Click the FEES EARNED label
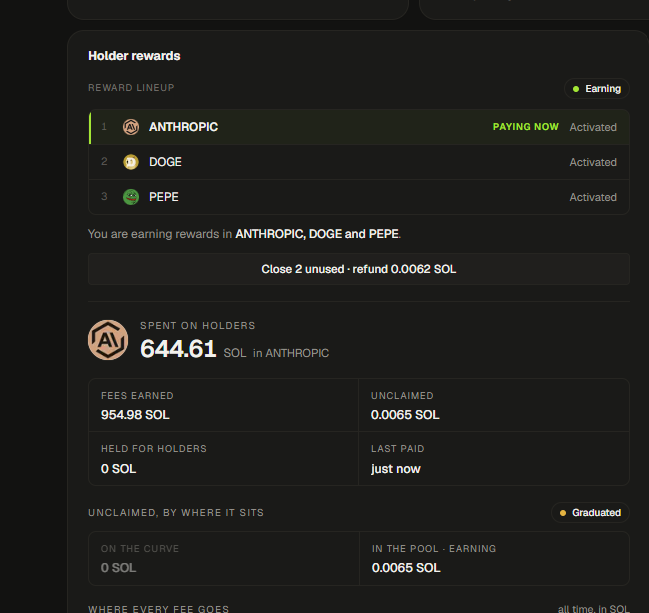 click(x=137, y=396)
